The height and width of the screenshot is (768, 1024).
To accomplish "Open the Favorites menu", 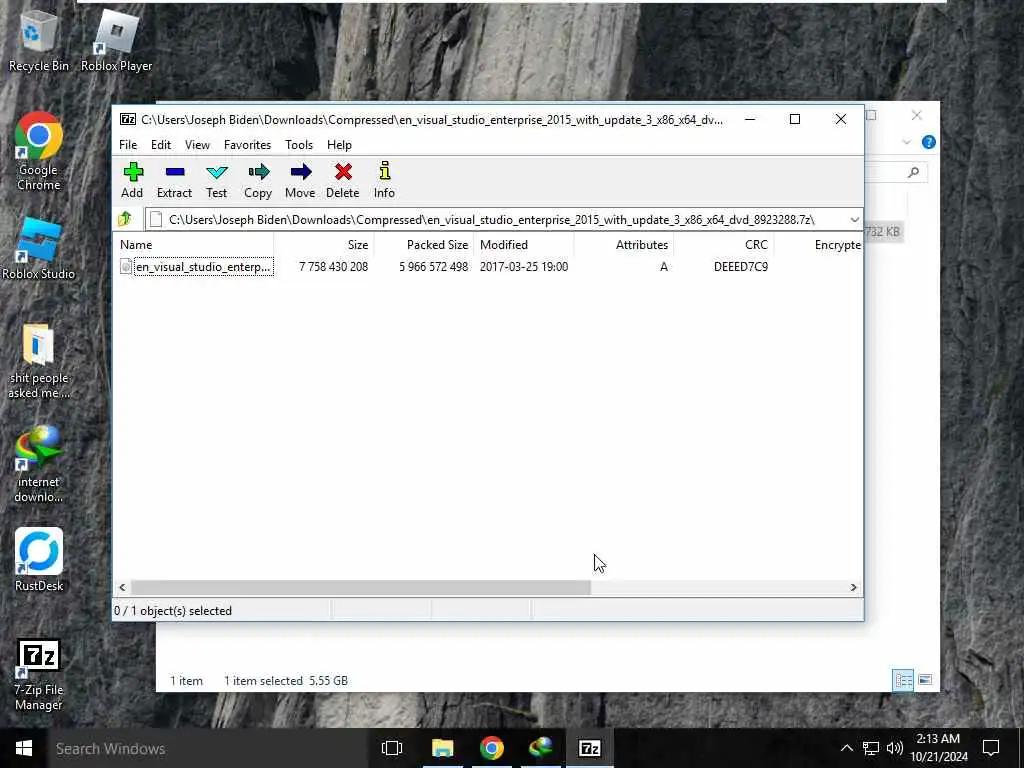I will point(247,145).
